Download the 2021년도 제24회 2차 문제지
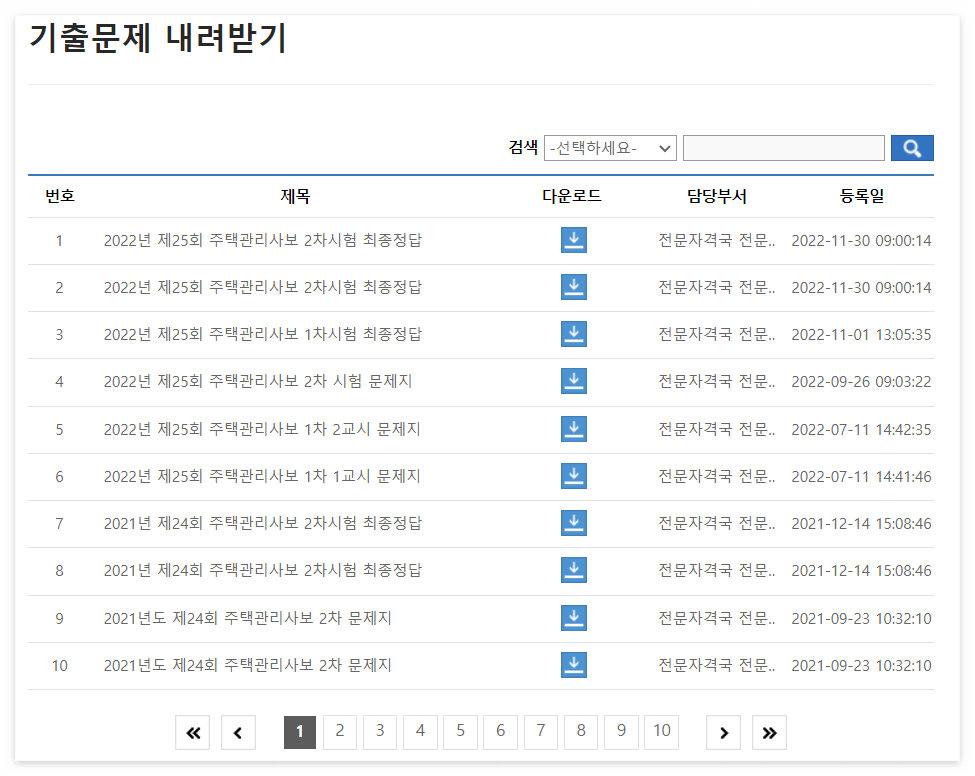 click(573, 617)
